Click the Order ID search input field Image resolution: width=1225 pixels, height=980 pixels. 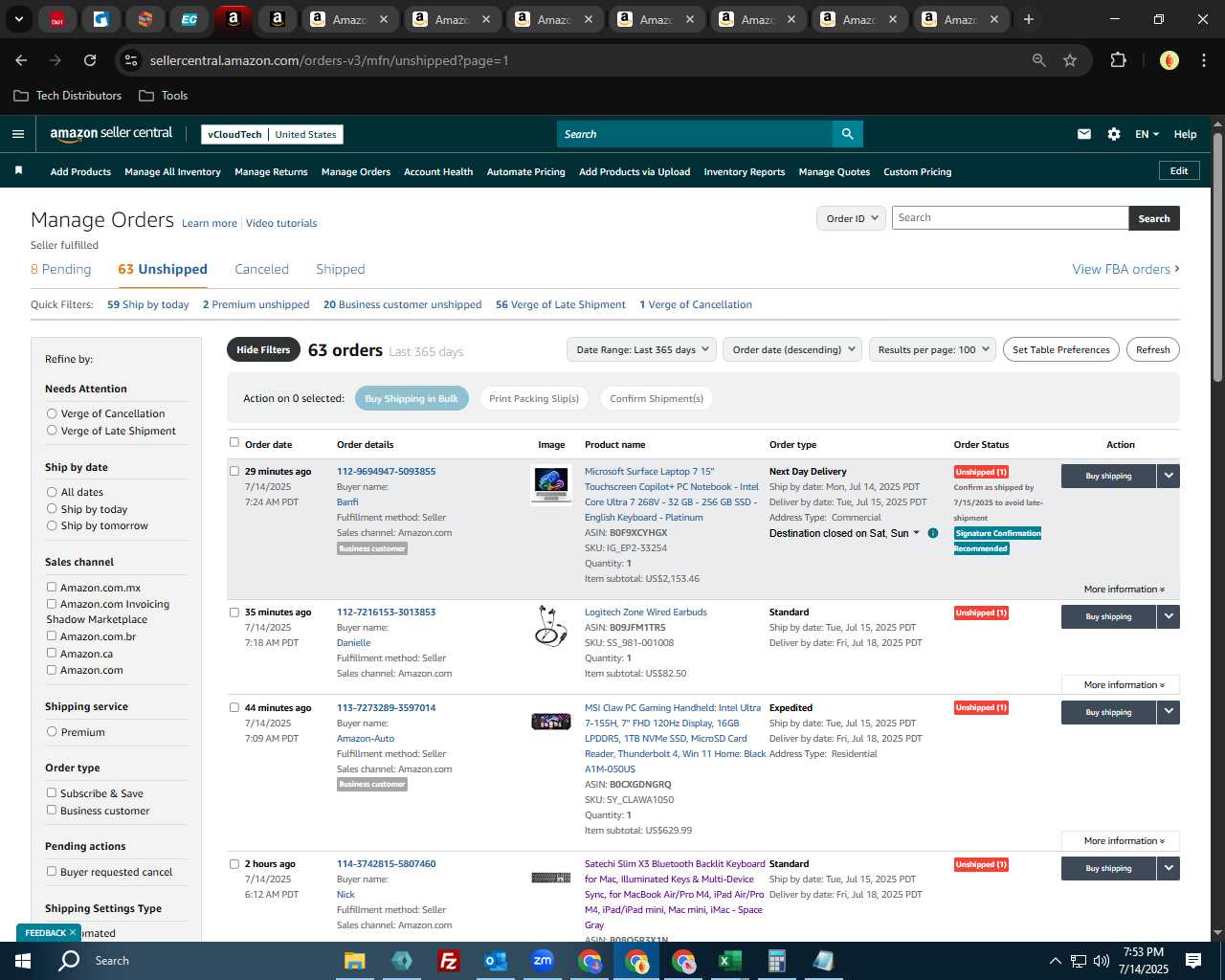point(1010,218)
